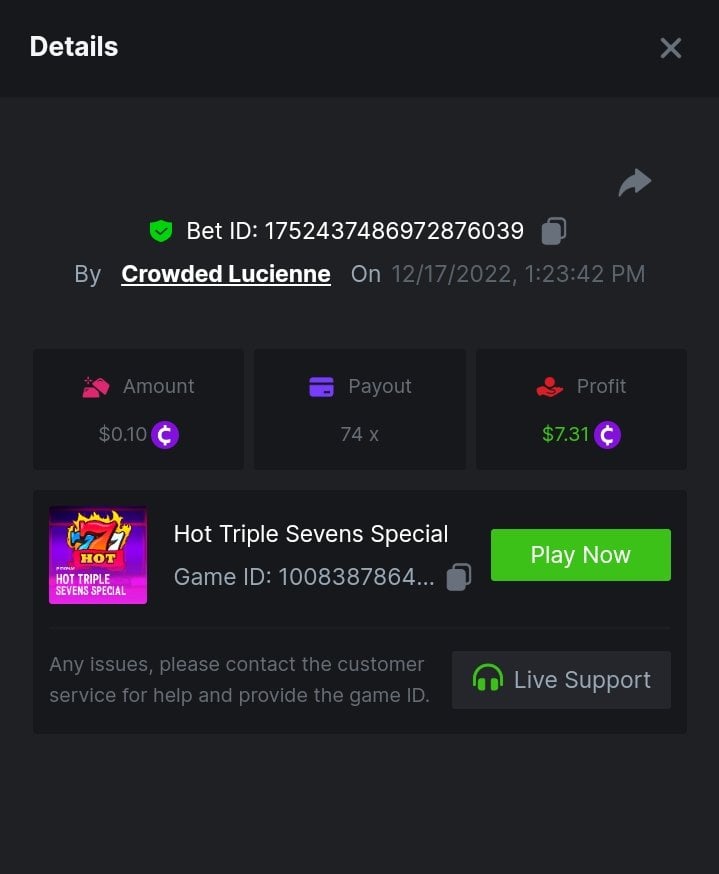Copy the Bet ID with copy icon

[x=554, y=231]
